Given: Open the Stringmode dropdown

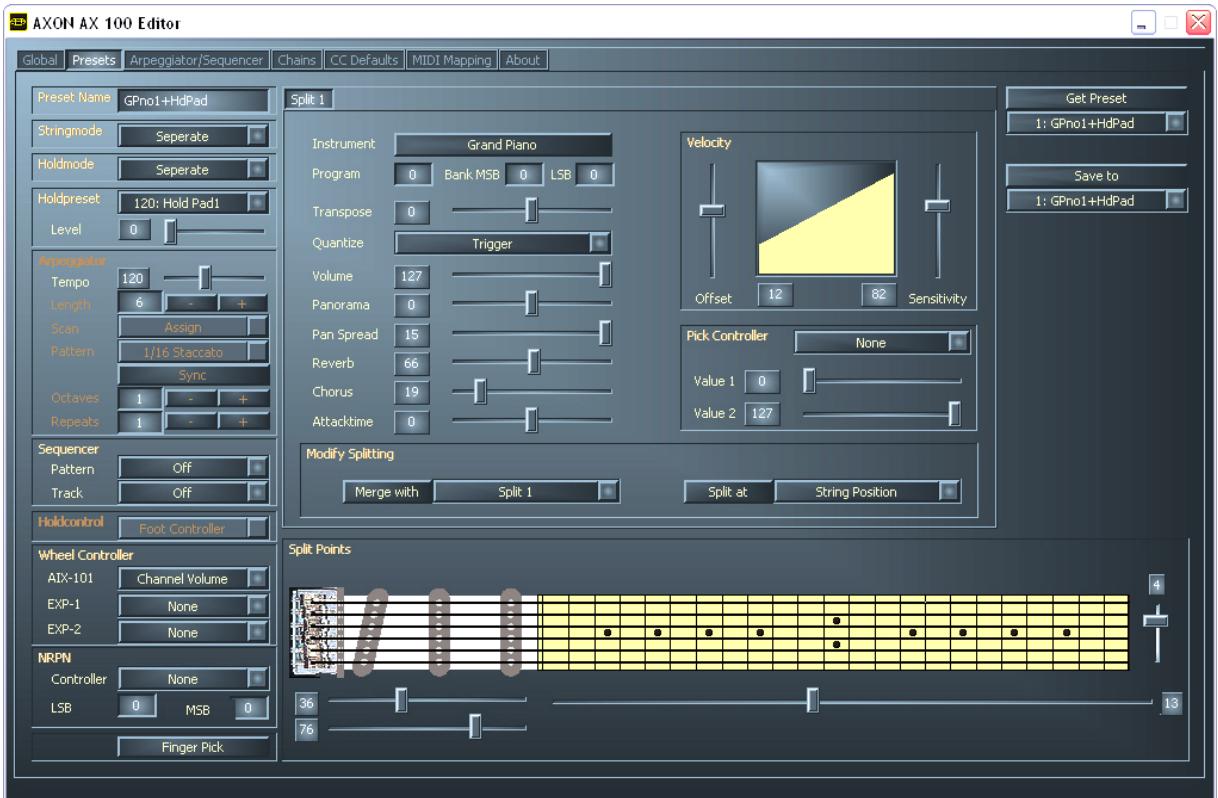Looking at the screenshot, I should click(194, 136).
